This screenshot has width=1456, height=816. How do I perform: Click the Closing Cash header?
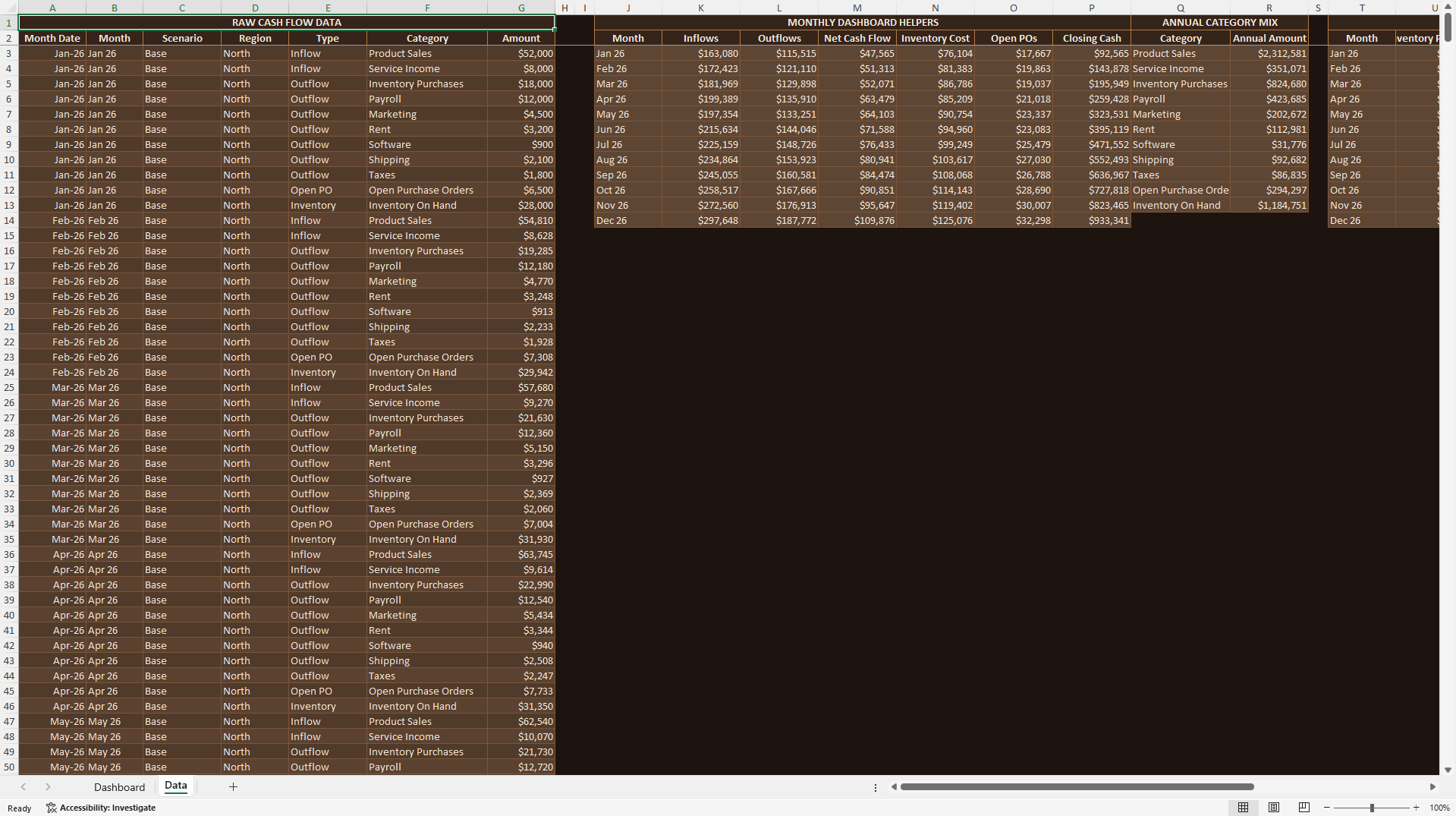click(1092, 38)
